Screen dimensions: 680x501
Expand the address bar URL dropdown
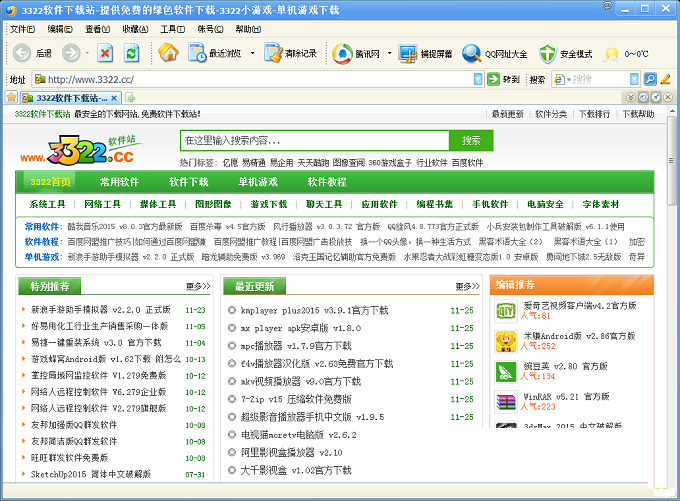[478, 79]
